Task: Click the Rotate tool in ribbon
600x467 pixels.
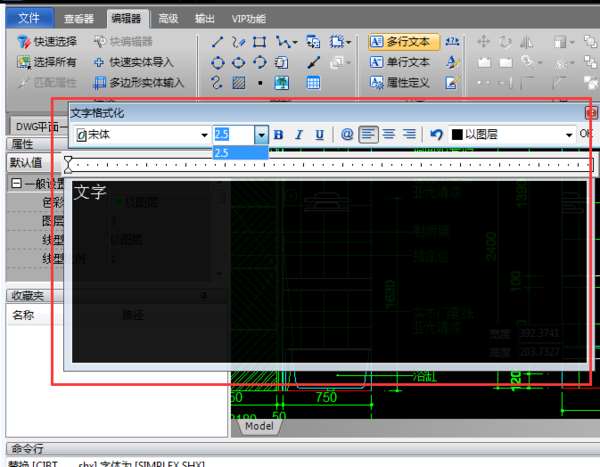Action: [x=505, y=41]
